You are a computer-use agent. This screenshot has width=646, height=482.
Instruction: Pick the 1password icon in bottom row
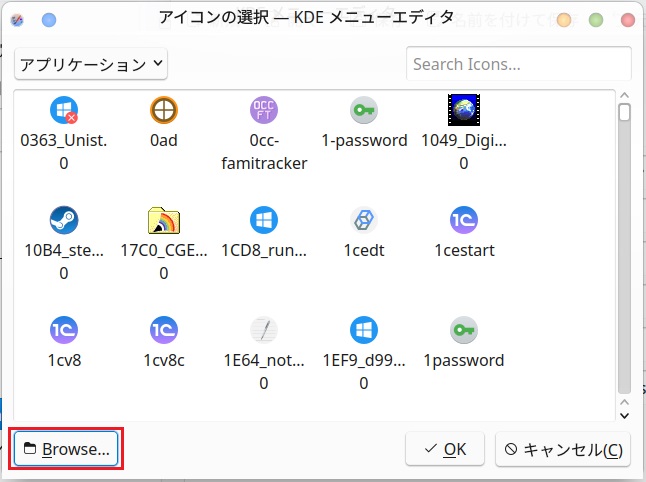464,329
